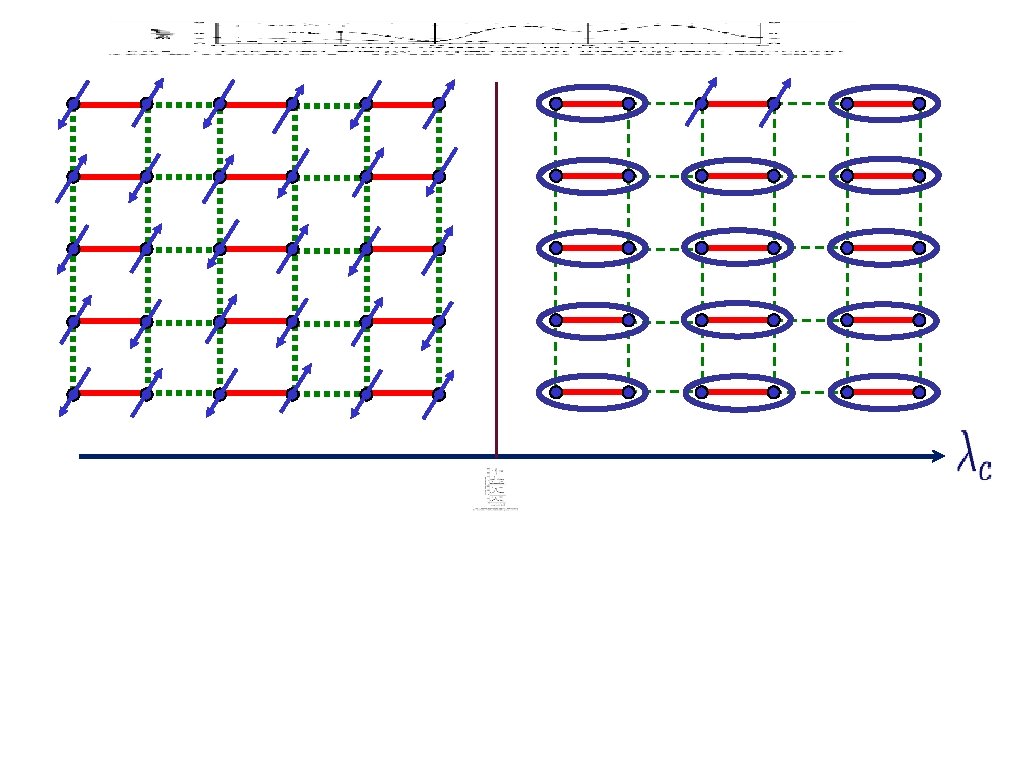Viewport: 1024px width, 768px height.
Task: Click the λc axis label
Action: pyautogui.click(x=974, y=455)
